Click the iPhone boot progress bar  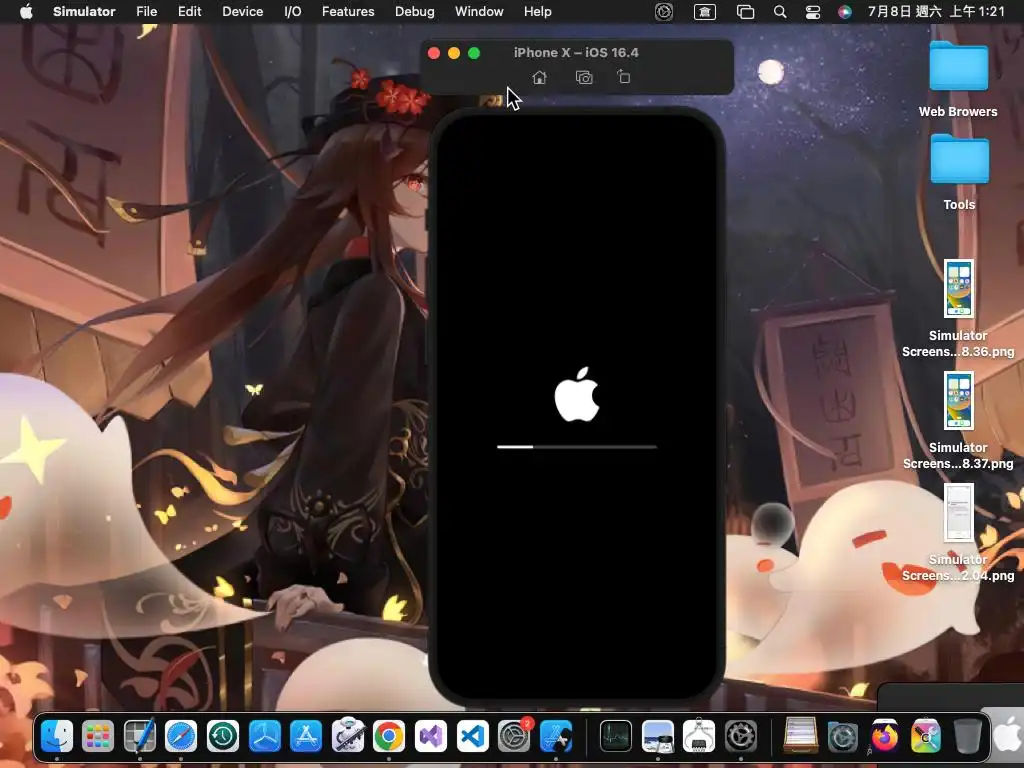click(x=577, y=447)
